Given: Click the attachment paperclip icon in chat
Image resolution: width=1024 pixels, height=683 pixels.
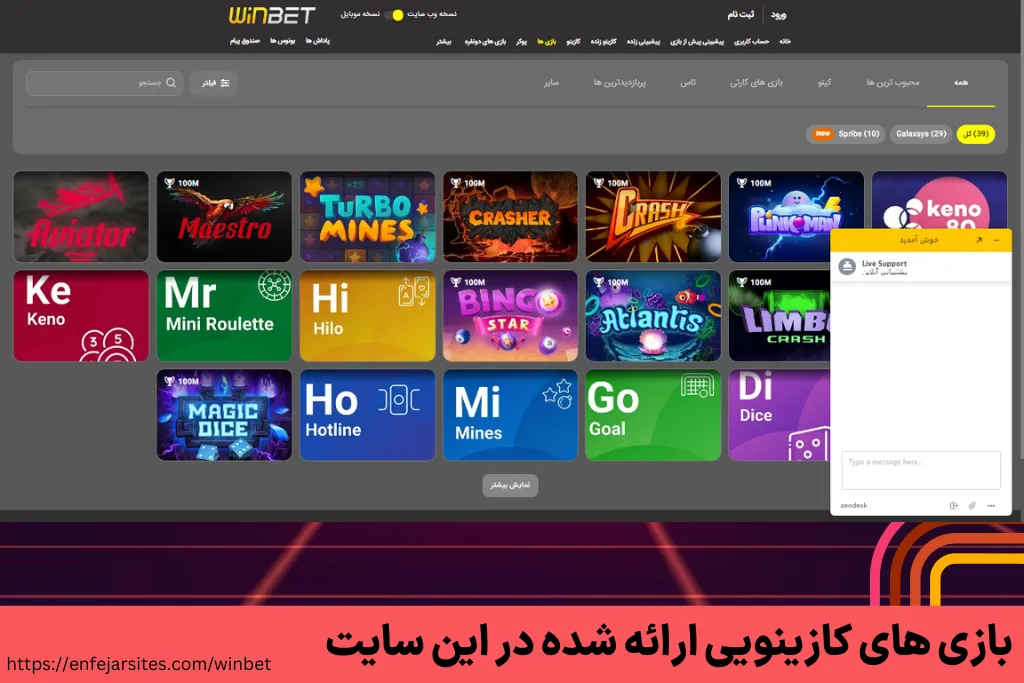Looking at the screenshot, I should (x=972, y=505).
